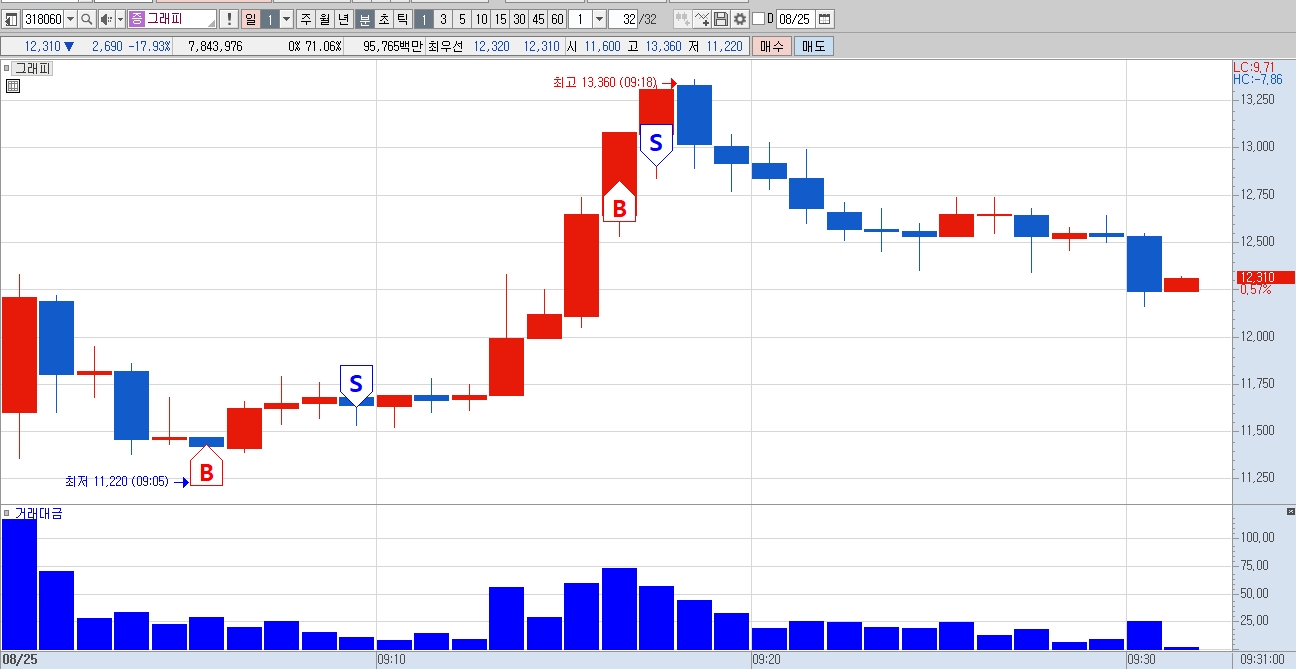The image size is (1296, 669).
Task: Click the stock search magnifier icon
Action: (x=87, y=19)
